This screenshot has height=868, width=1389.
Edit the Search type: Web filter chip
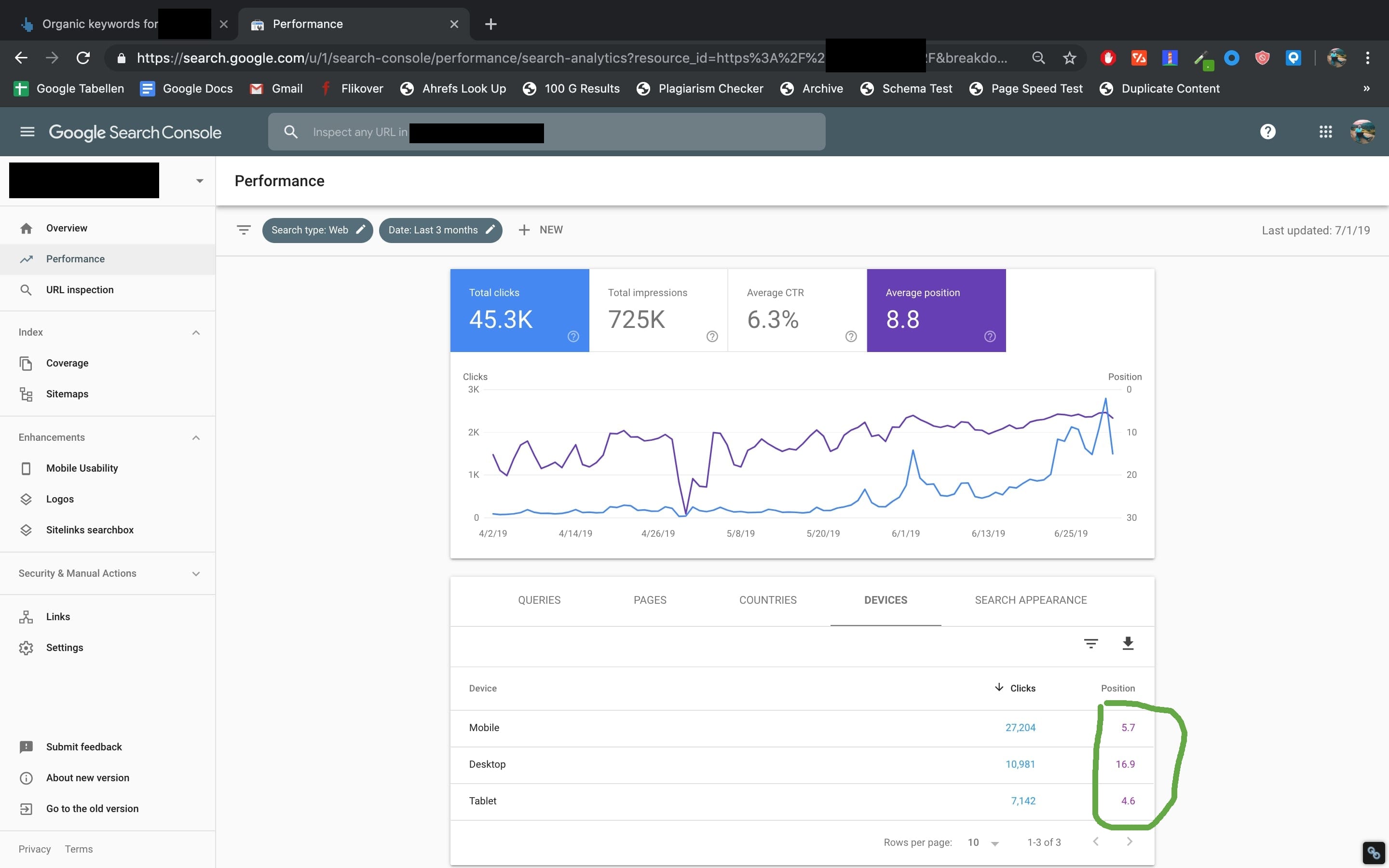pos(317,230)
